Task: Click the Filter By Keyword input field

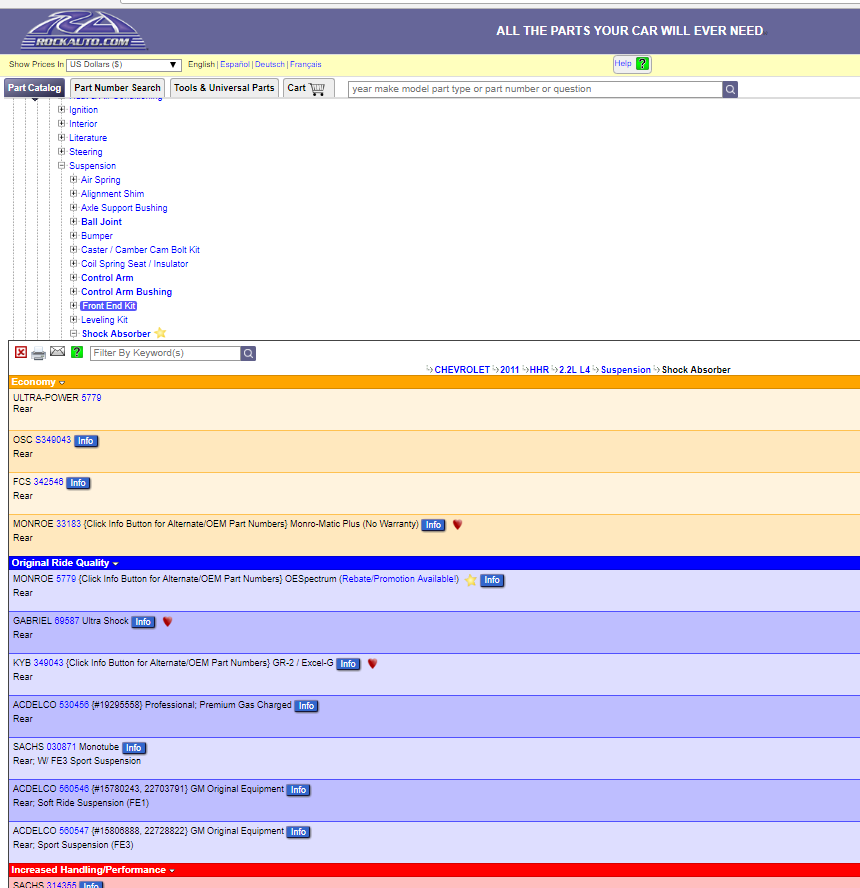Action: click(165, 353)
